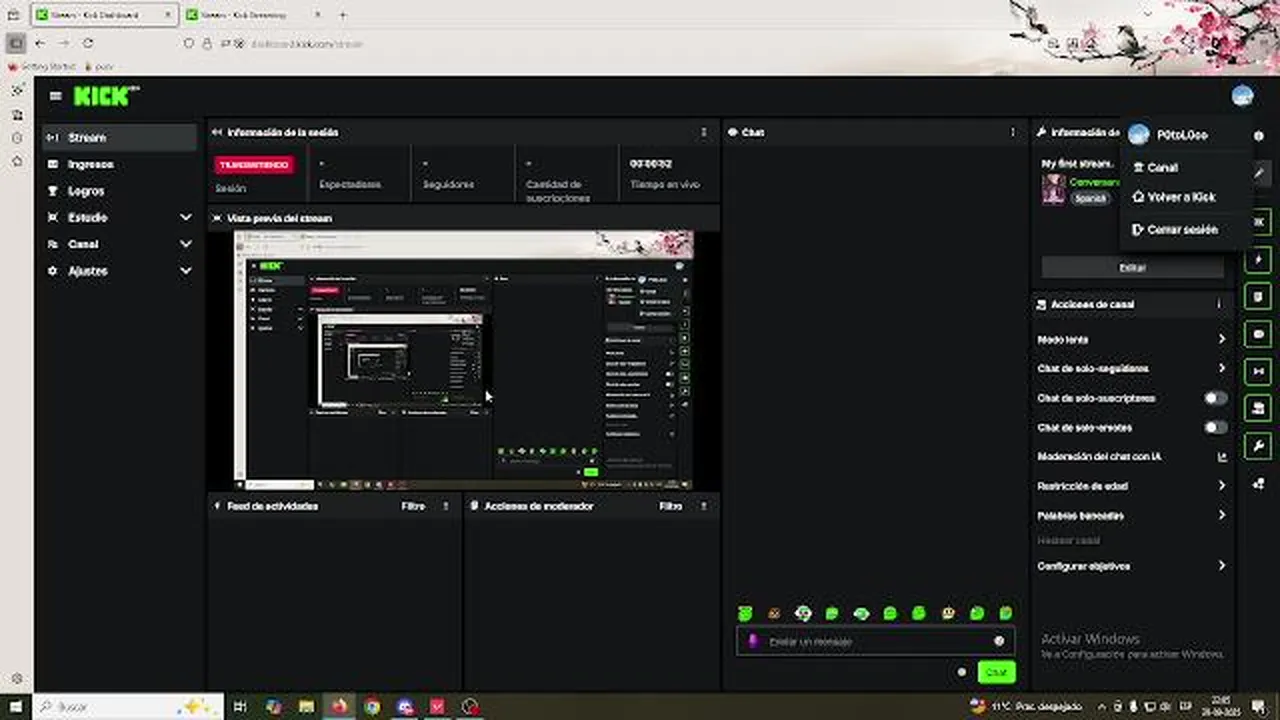Expand the Ajustes sidebar section

pos(120,271)
